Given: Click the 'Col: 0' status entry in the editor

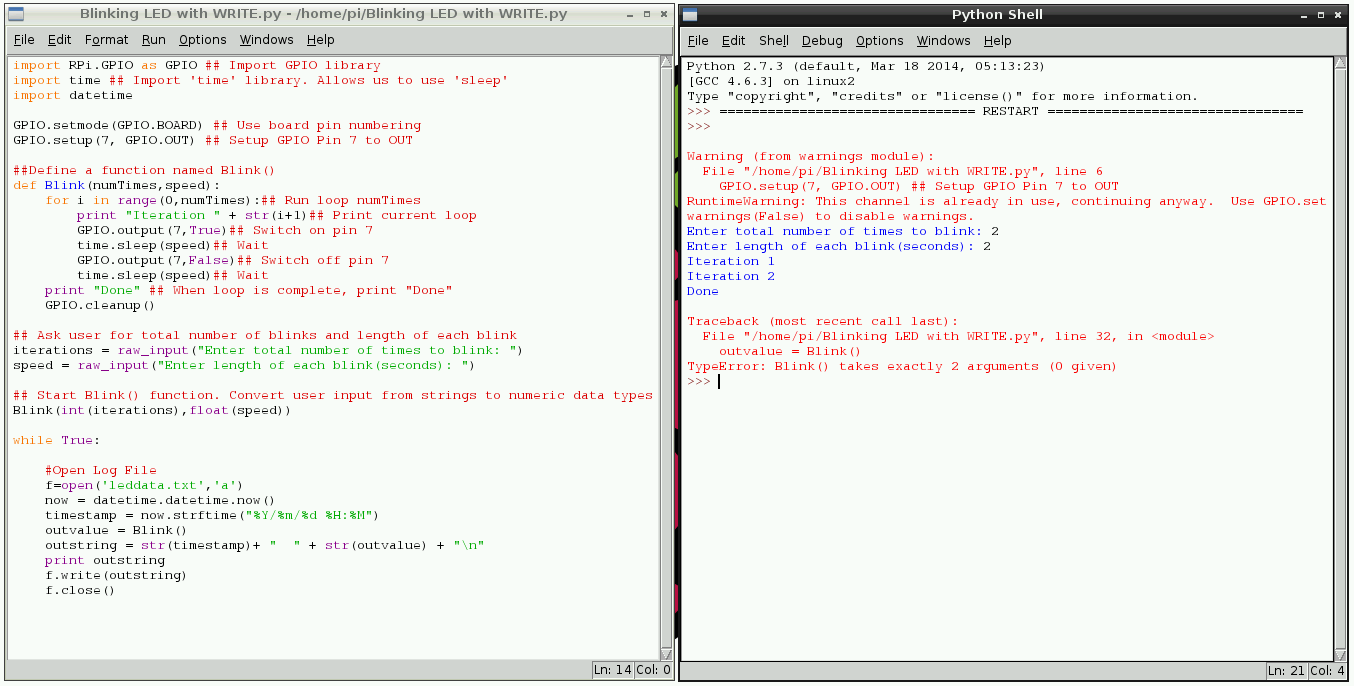Looking at the screenshot, I should point(654,670).
